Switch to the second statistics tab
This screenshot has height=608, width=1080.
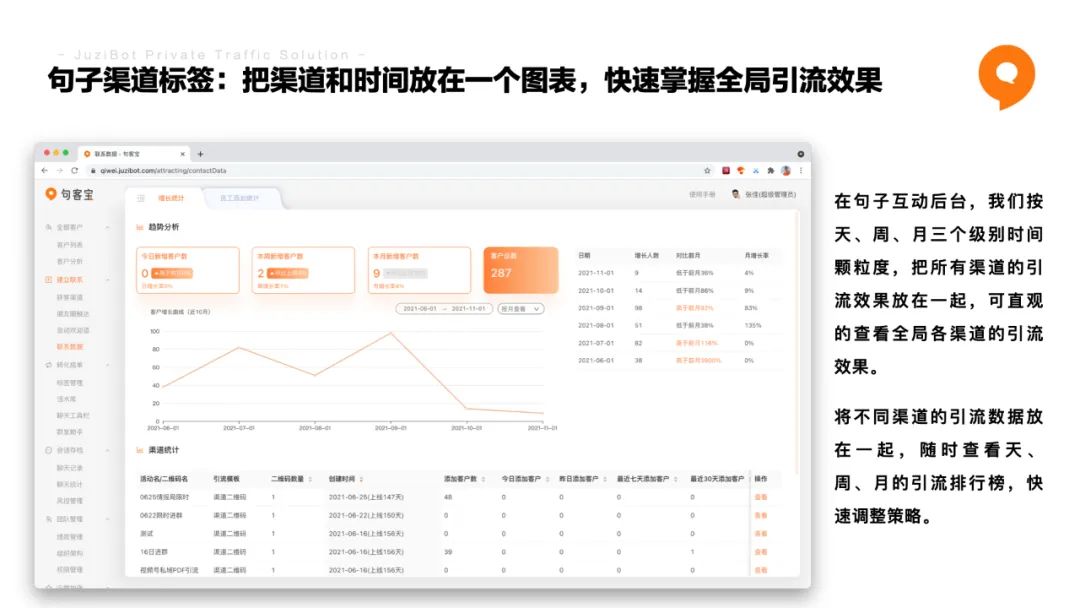pyautogui.click(x=240, y=198)
